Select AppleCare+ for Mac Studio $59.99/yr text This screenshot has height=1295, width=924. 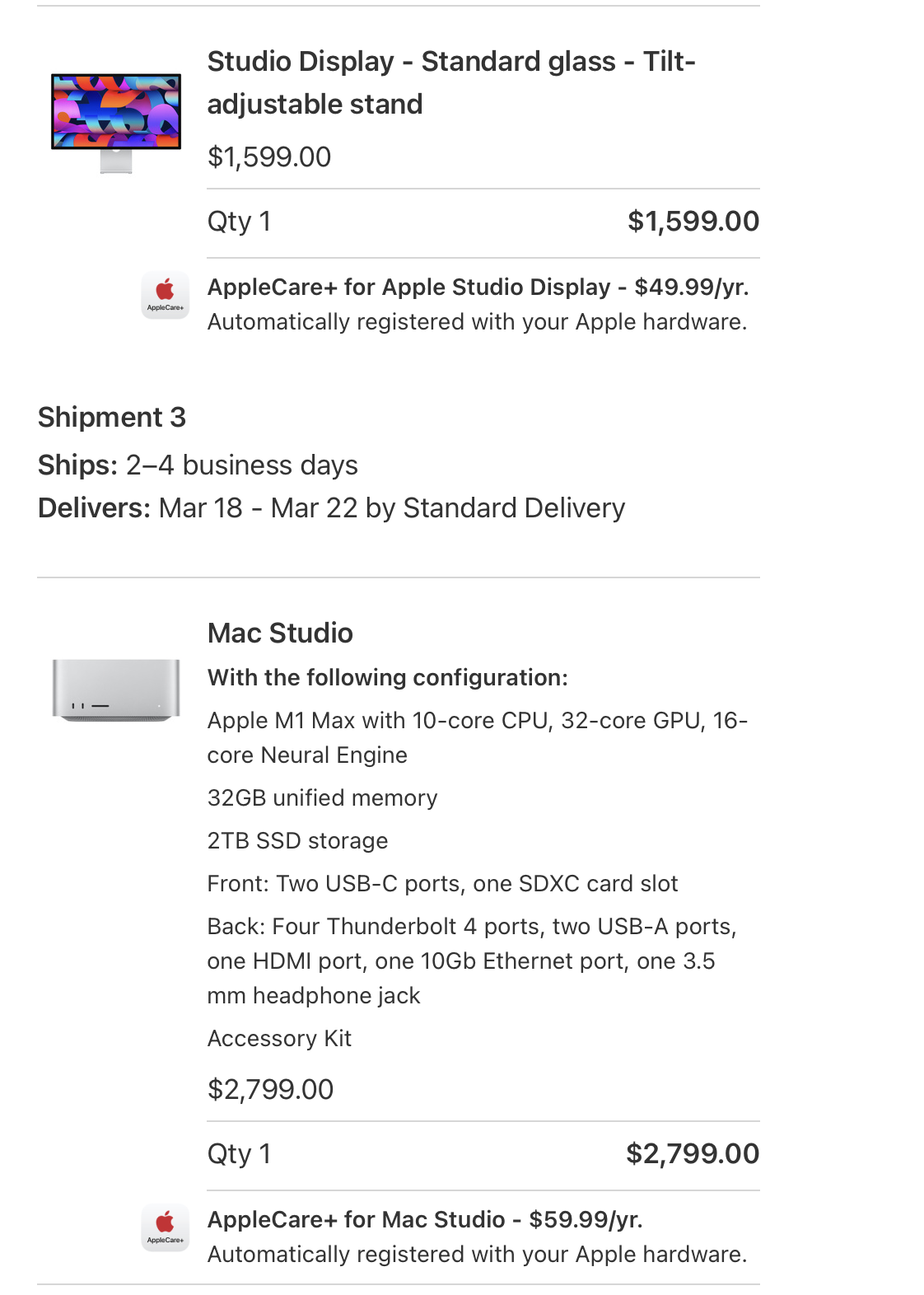425,1219
